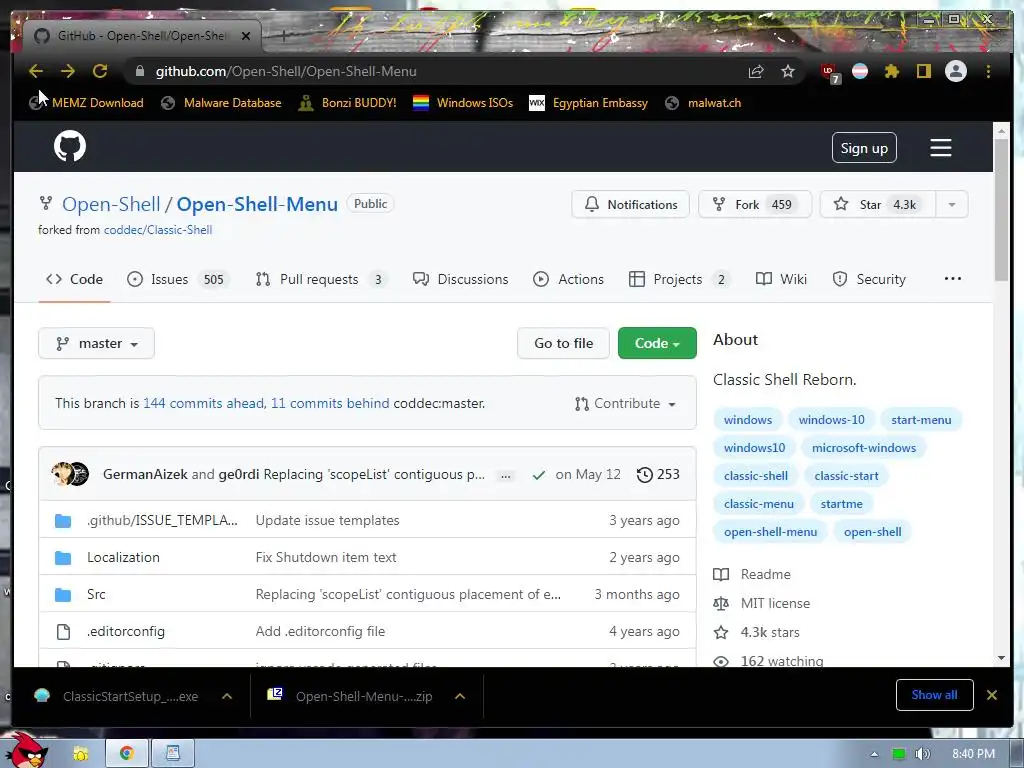1024x768 pixels.
Task: Open the uBlock Origin extension icon
Action: (830, 72)
